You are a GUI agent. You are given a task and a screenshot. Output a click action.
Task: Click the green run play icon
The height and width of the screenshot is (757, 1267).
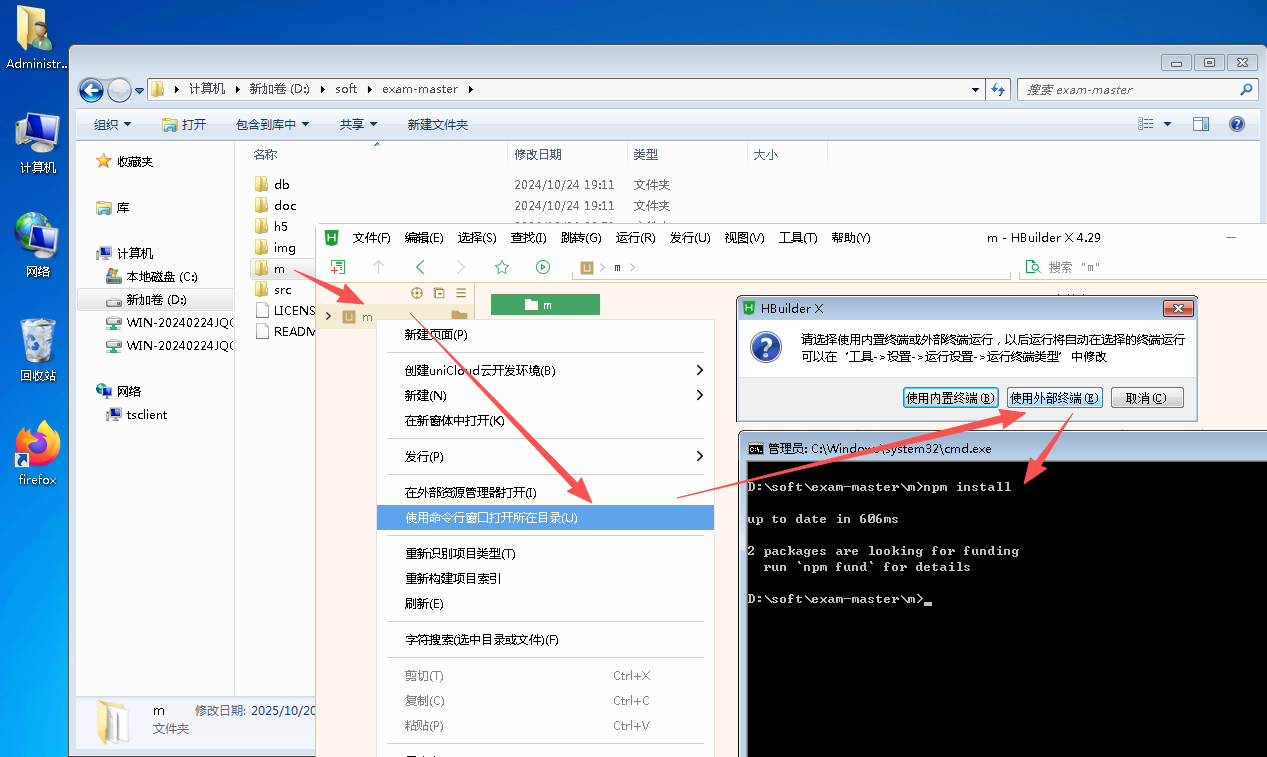pos(543,267)
